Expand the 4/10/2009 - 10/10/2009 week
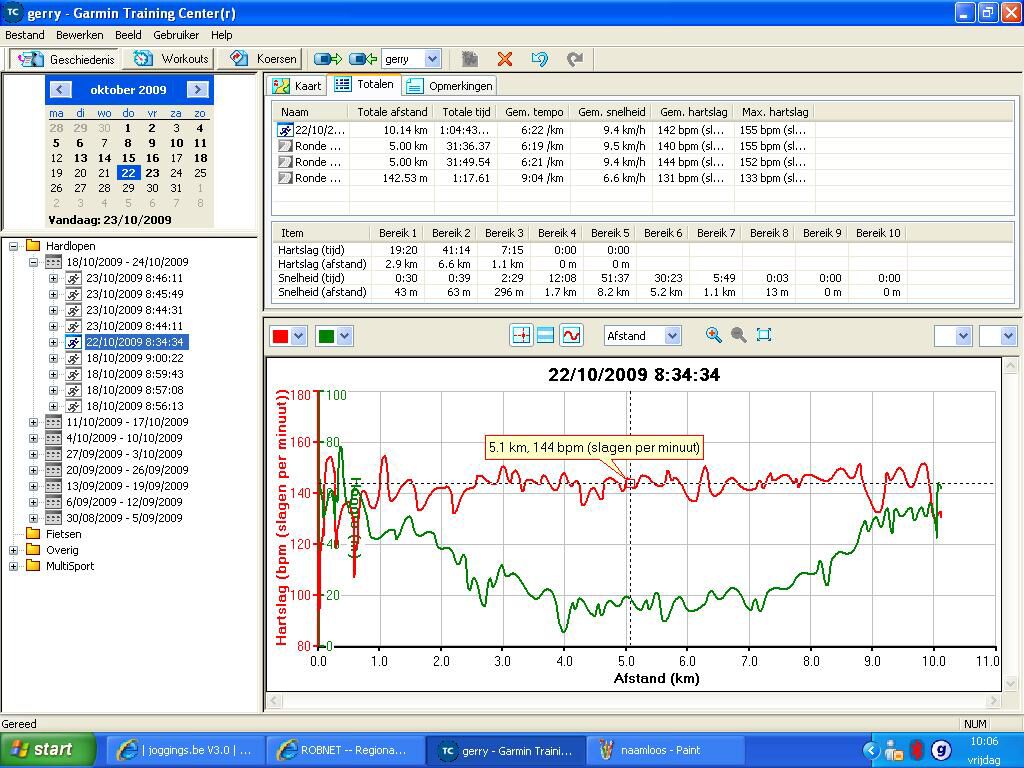Image resolution: width=1024 pixels, height=768 pixels. (33, 438)
